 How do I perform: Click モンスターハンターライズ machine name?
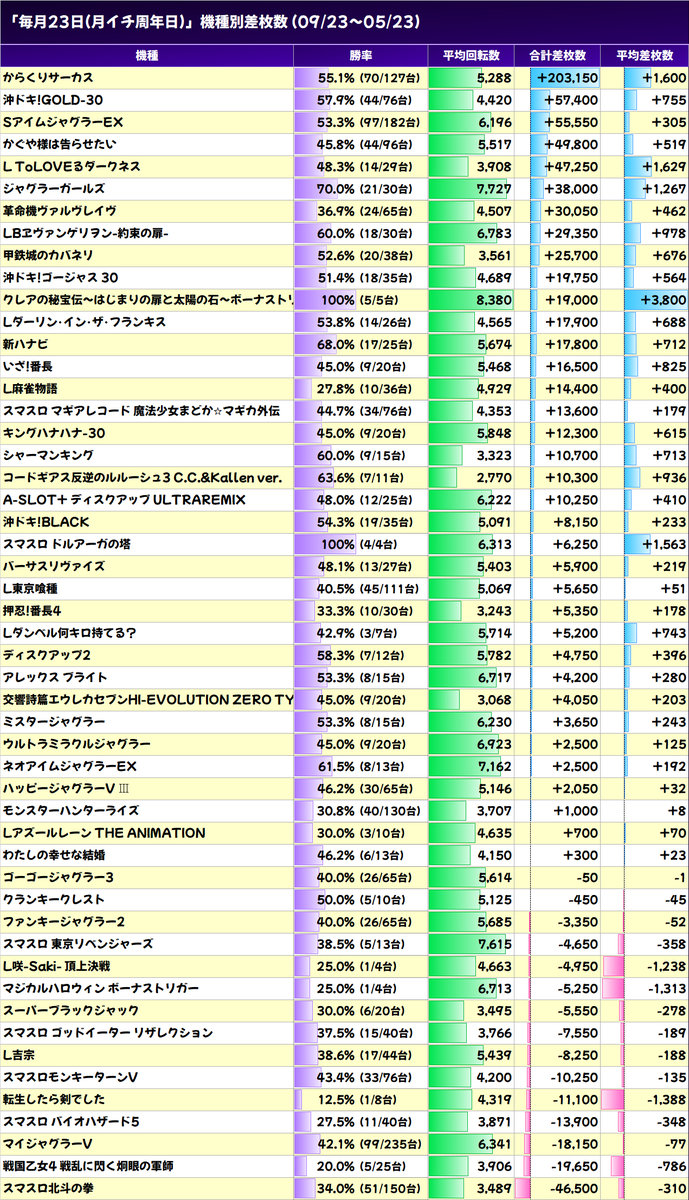click(x=72, y=809)
